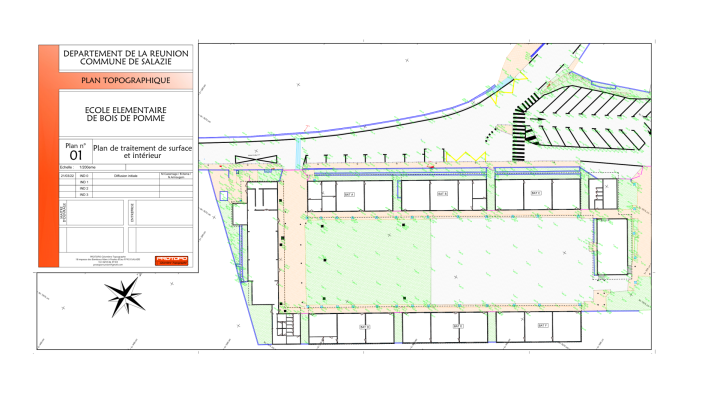The height and width of the screenshot is (393, 720).
Task: Click 'ECOLE ELEMENTAIRE DE BOIS DE POMME' text
Action: click(x=126, y=114)
